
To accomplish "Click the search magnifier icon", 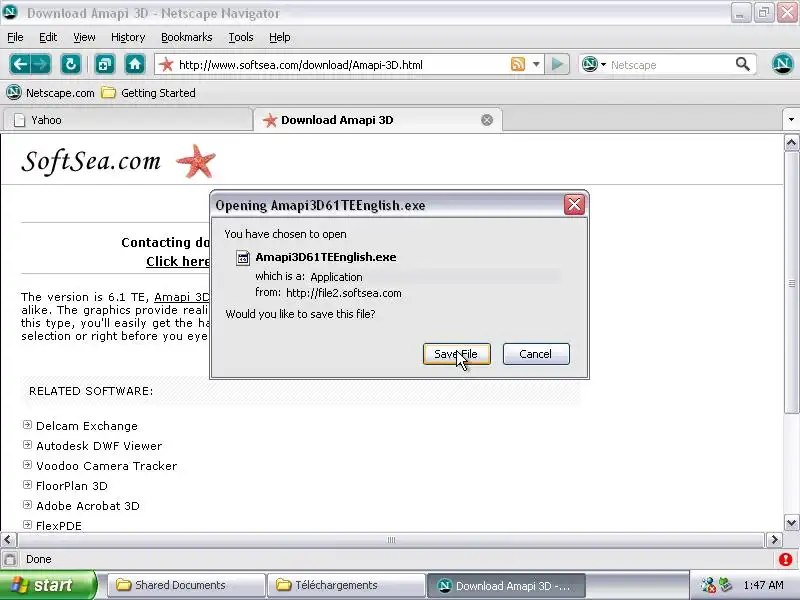I will (743, 64).
